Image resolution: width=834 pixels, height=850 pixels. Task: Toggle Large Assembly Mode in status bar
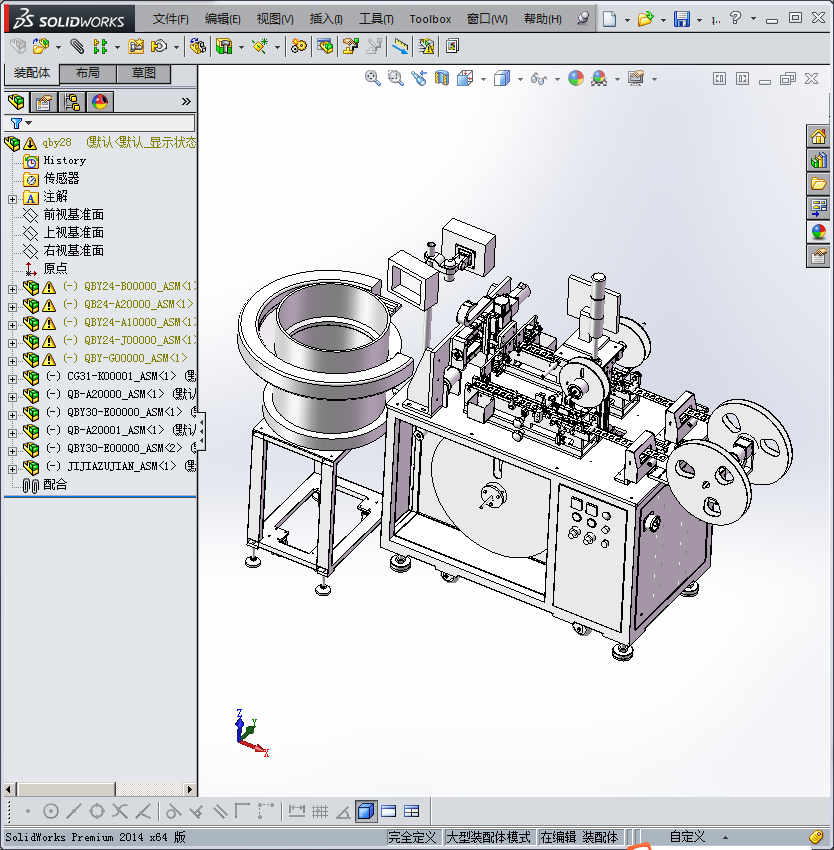pos(488,837)
